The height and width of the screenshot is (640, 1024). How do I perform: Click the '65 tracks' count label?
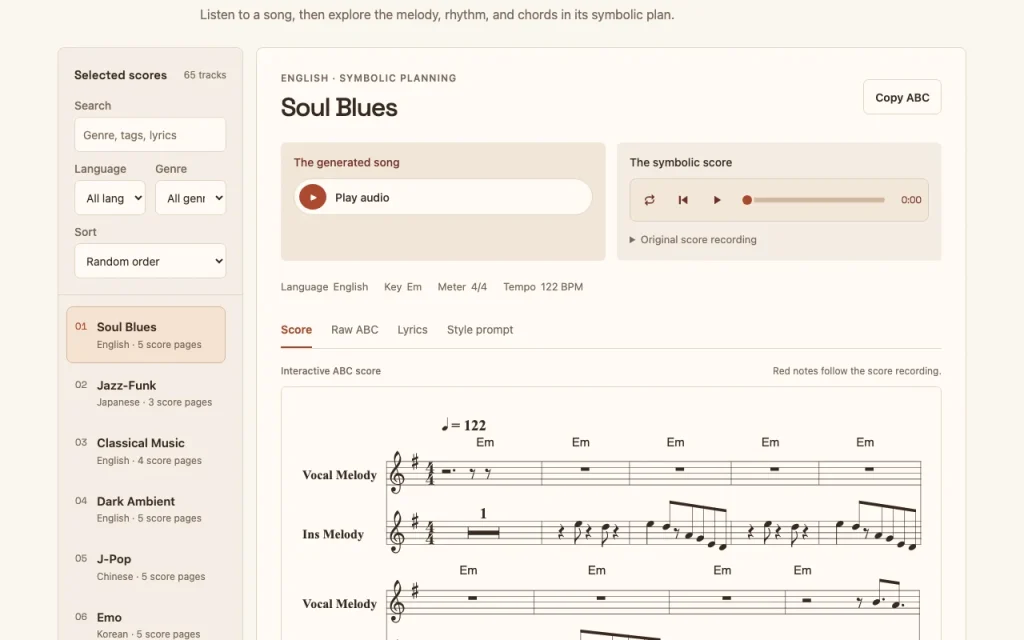[205, 75]
